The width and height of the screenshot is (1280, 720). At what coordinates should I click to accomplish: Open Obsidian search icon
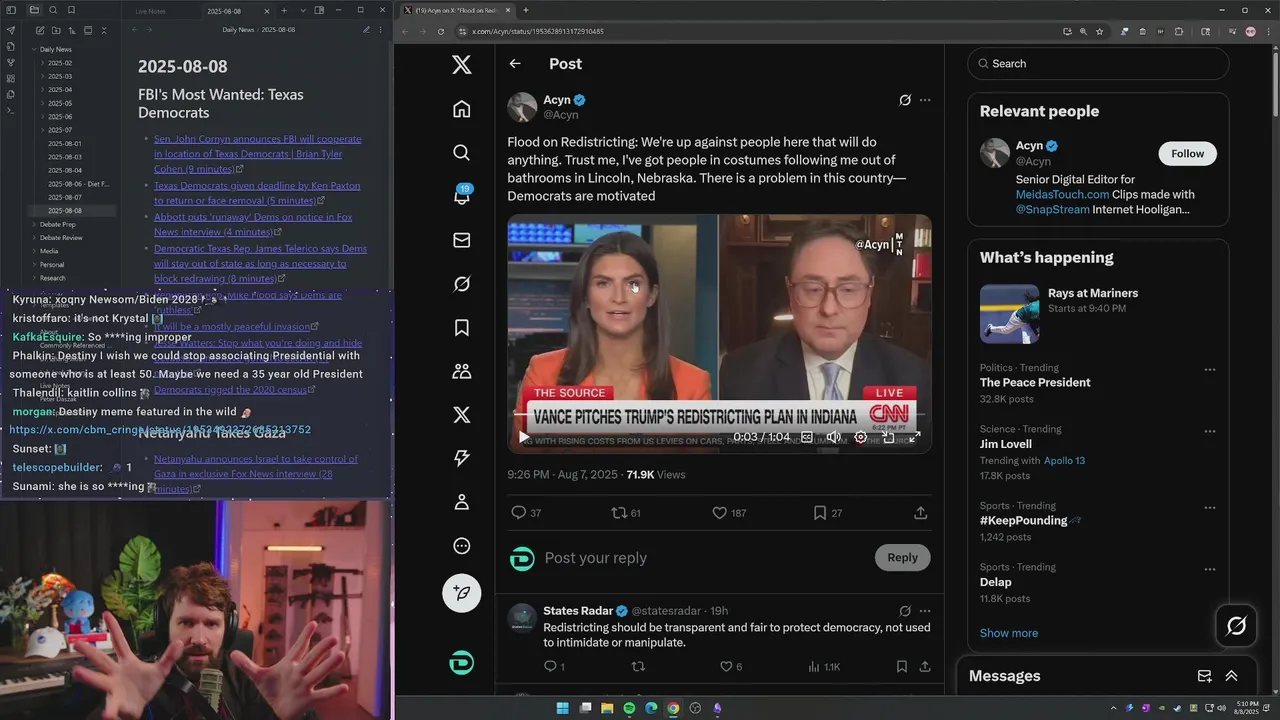[x=53, y=10]
